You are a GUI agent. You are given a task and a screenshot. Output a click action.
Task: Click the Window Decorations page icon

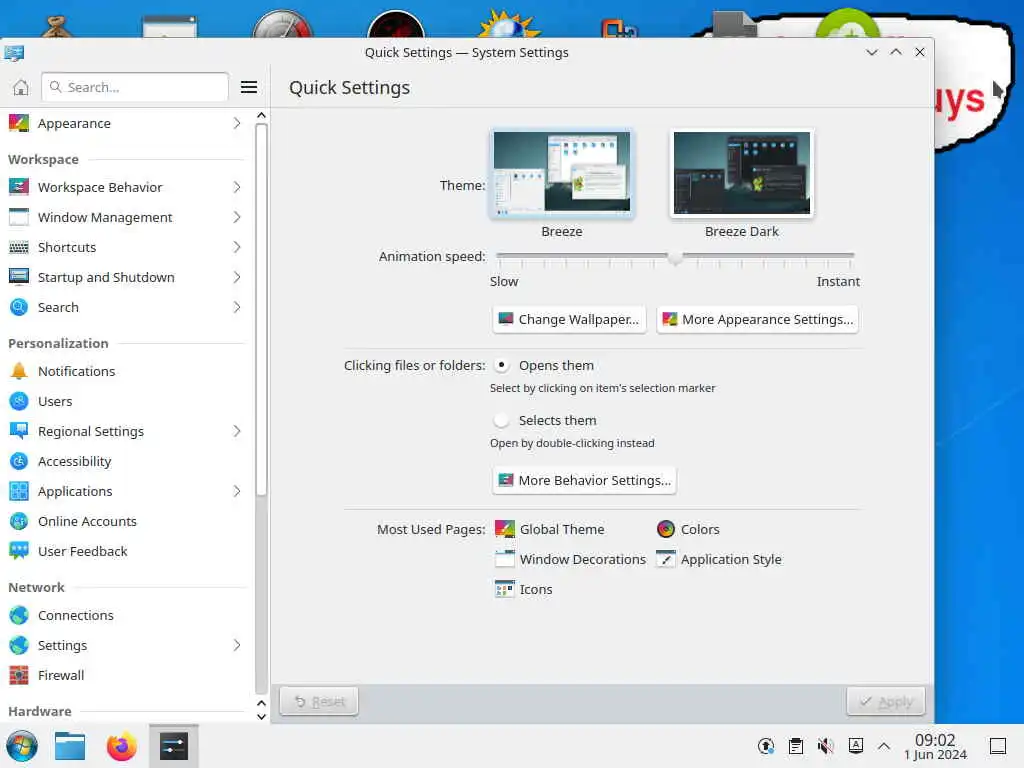click(505, 559)
